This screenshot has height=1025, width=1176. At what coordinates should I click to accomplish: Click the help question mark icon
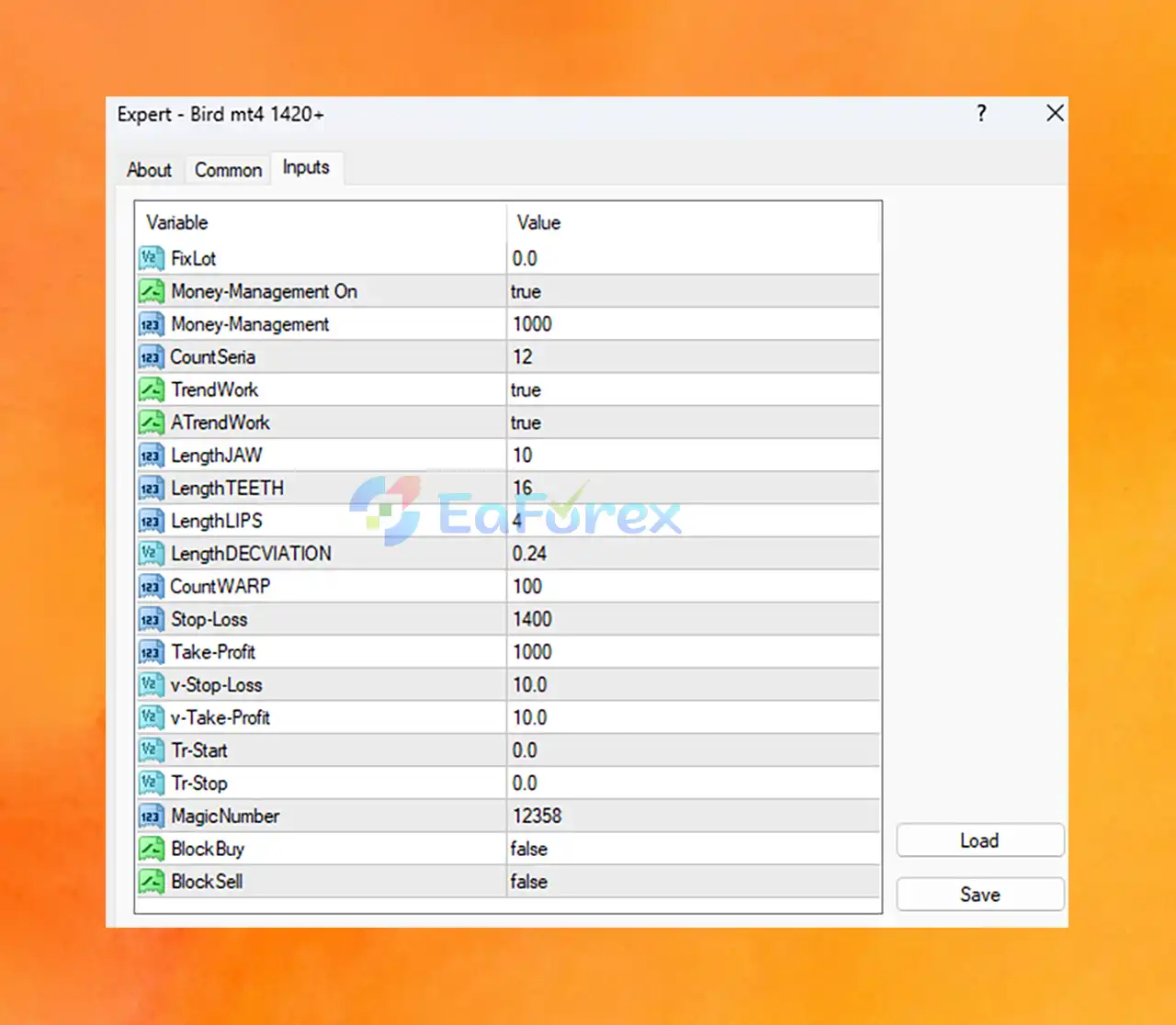coord(981,113)
